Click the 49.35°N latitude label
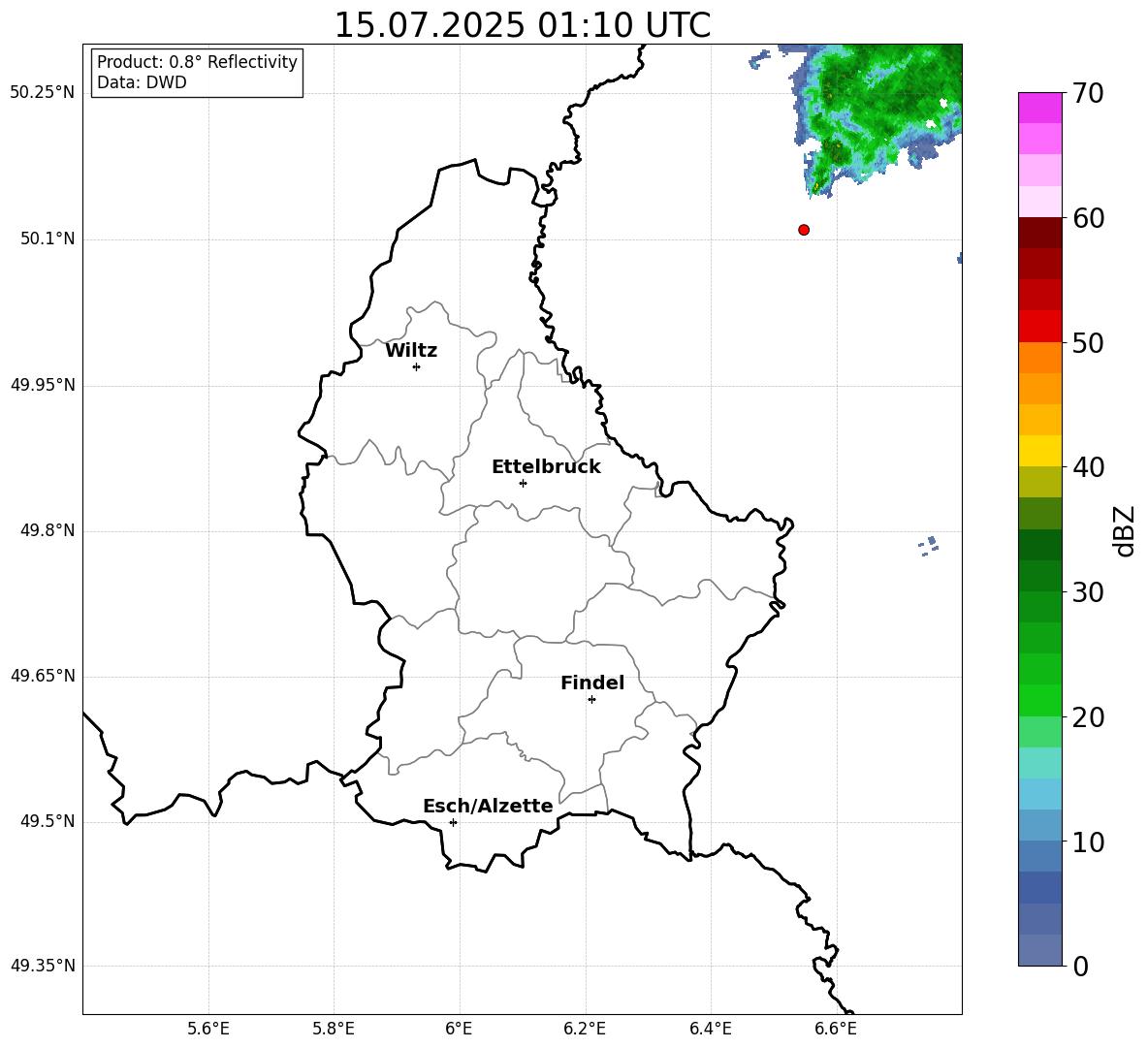The height and width of the screenshot is (1048, 1148). coord(43,966)
